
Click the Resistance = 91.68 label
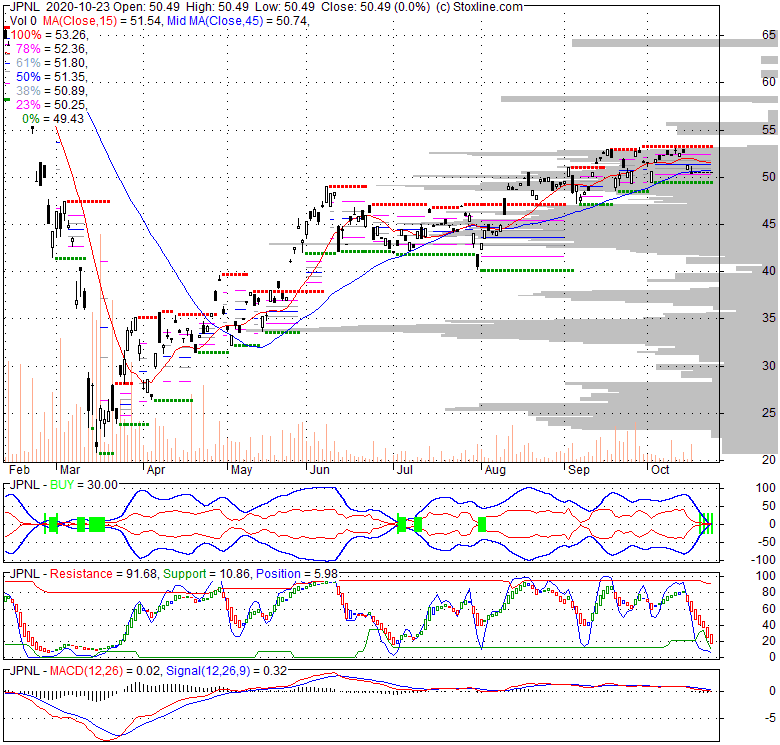point(103,574)
